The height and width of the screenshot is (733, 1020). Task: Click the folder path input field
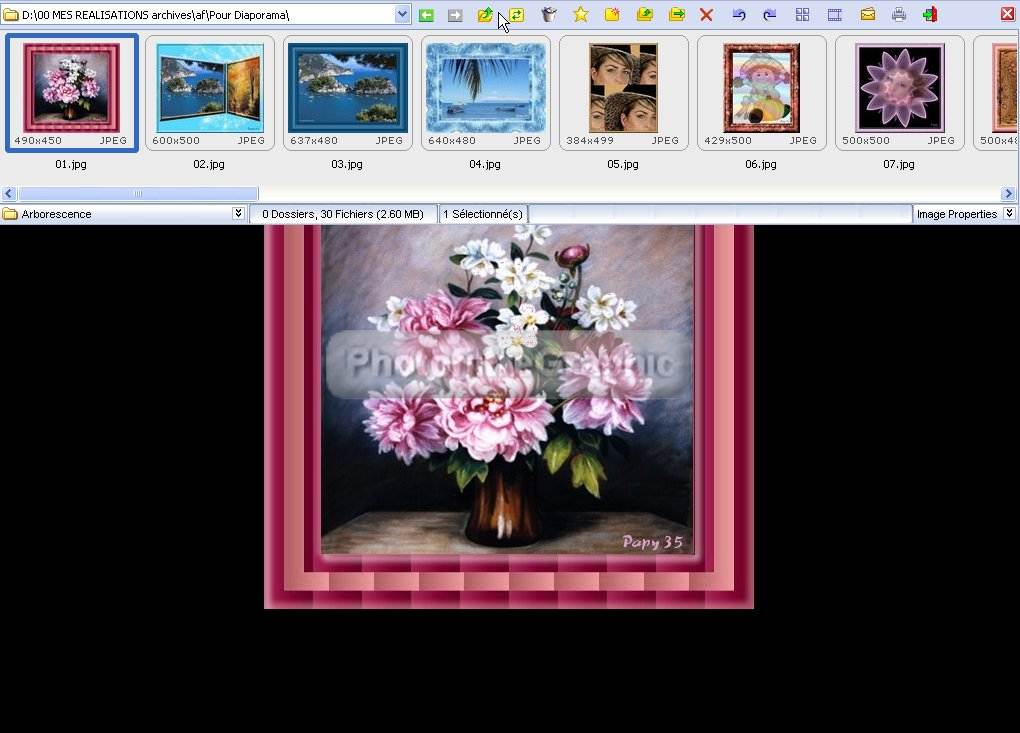(x=200, y=15)
